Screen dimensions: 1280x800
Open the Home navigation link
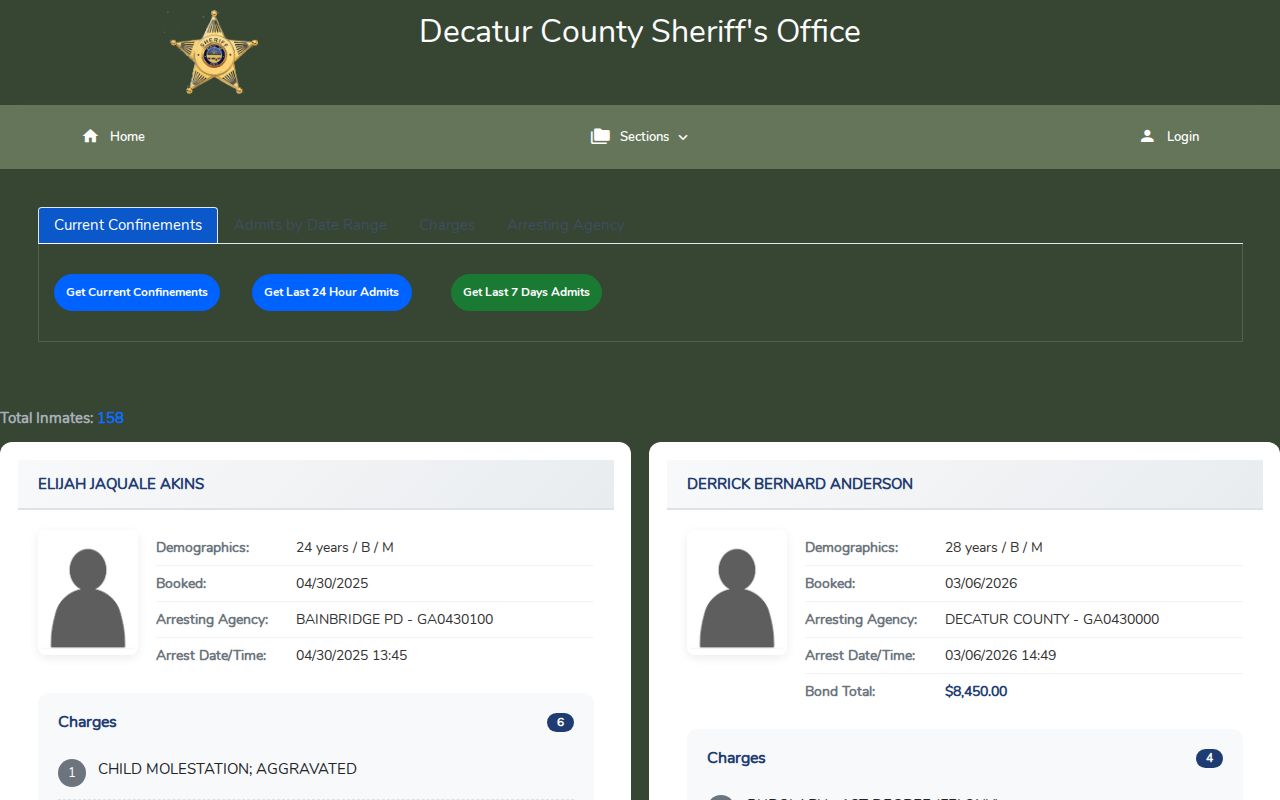[127, 136]
